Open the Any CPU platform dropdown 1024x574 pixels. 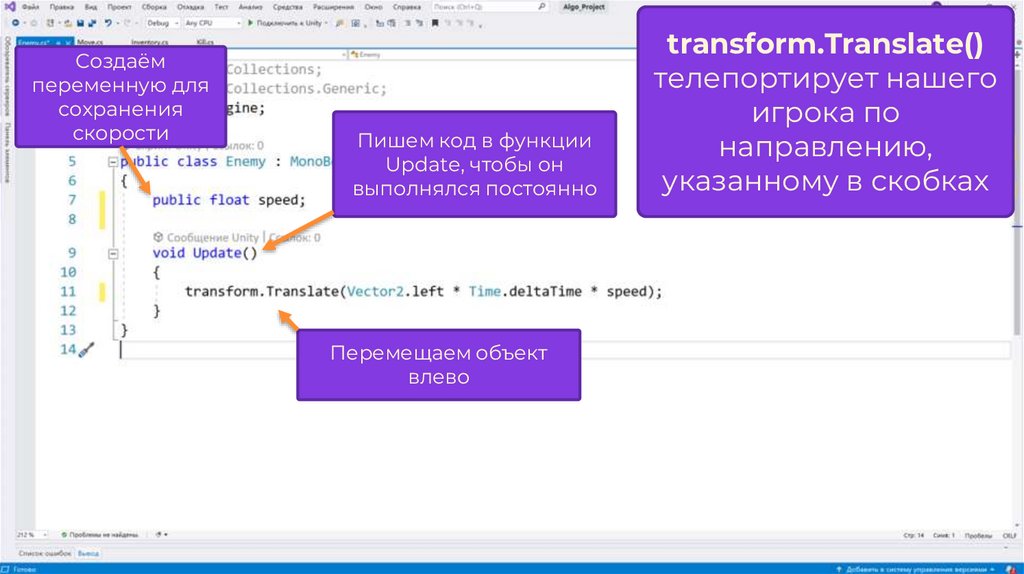(212, 23)
